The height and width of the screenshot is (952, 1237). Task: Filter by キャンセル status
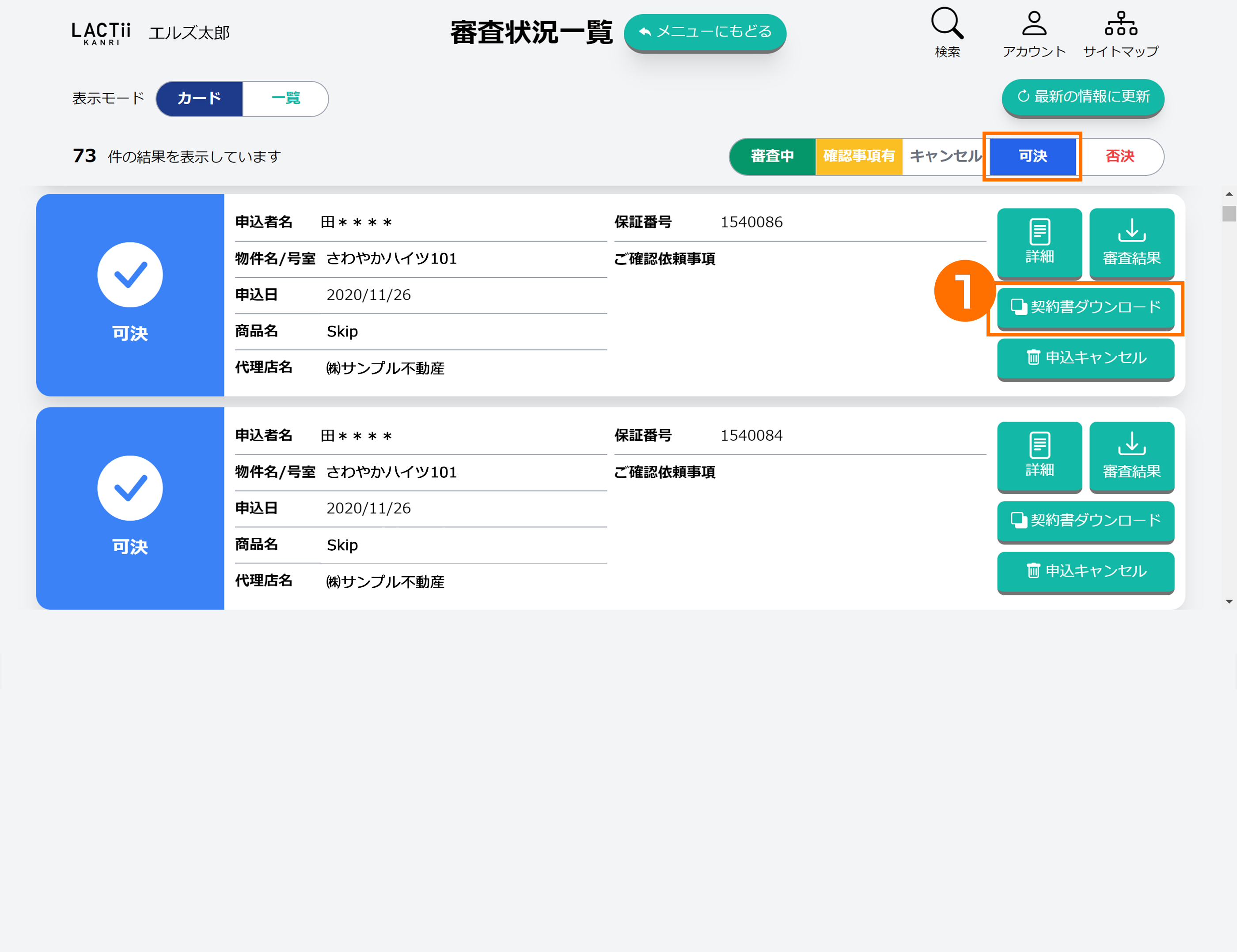coord(945,156)
